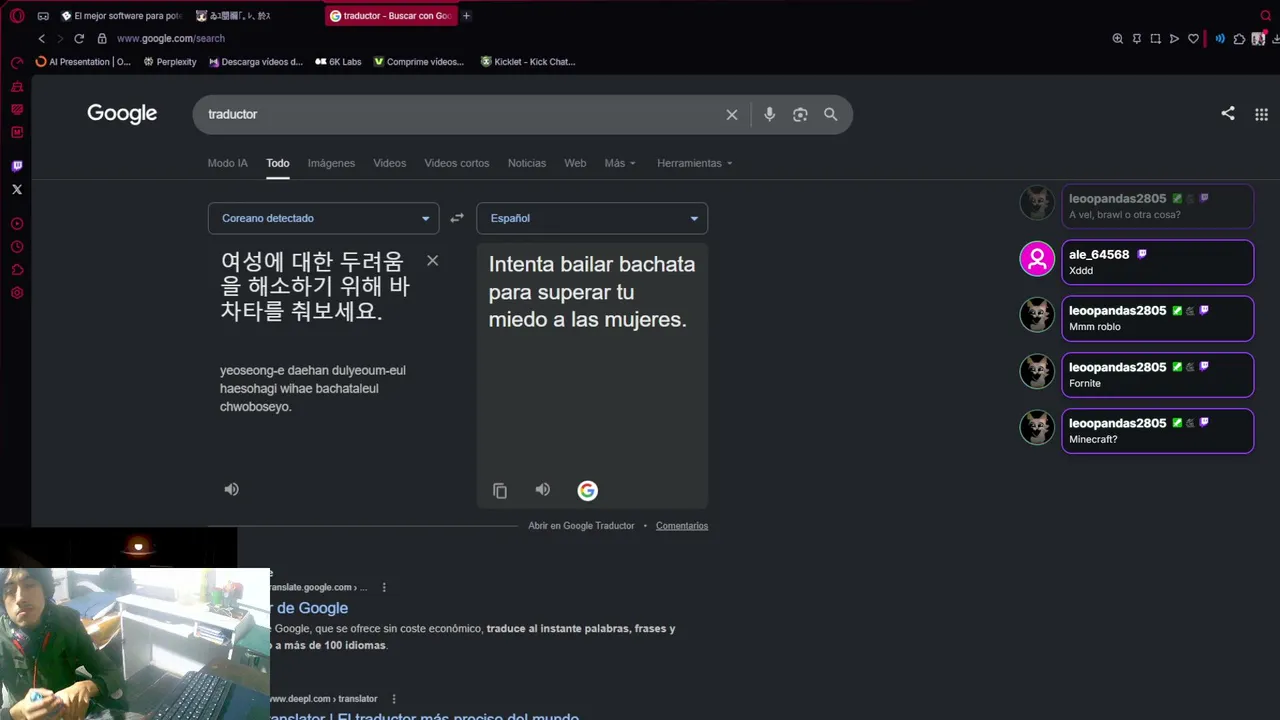The image size is (1280, 720).
Task: Open a new browser tab
Action: coord(467,16)
